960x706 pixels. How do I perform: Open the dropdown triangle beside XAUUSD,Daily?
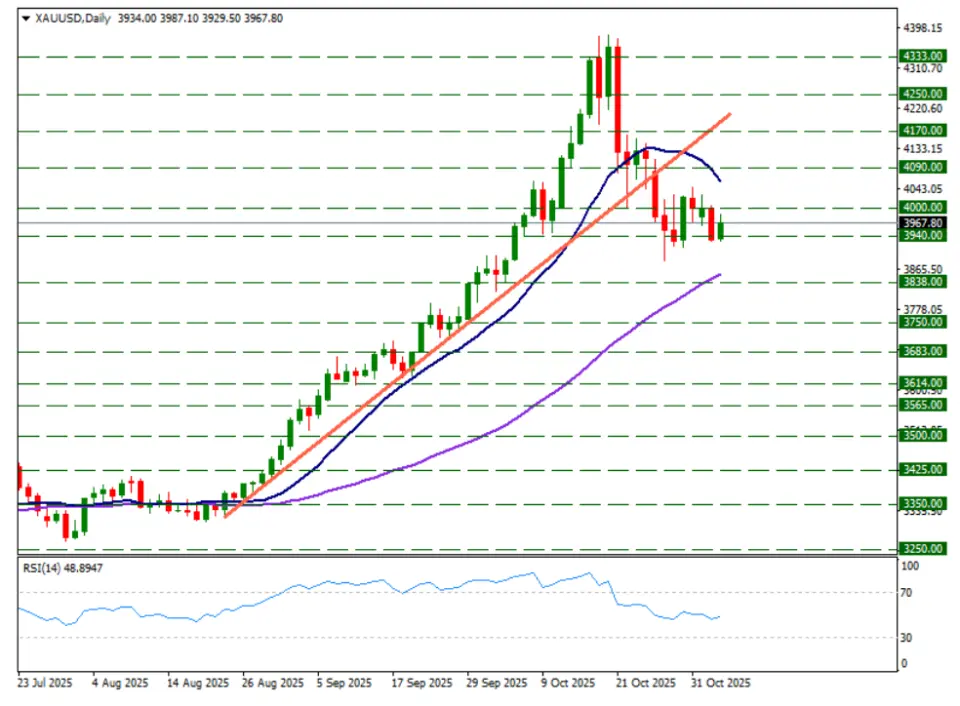coord(26,18)
